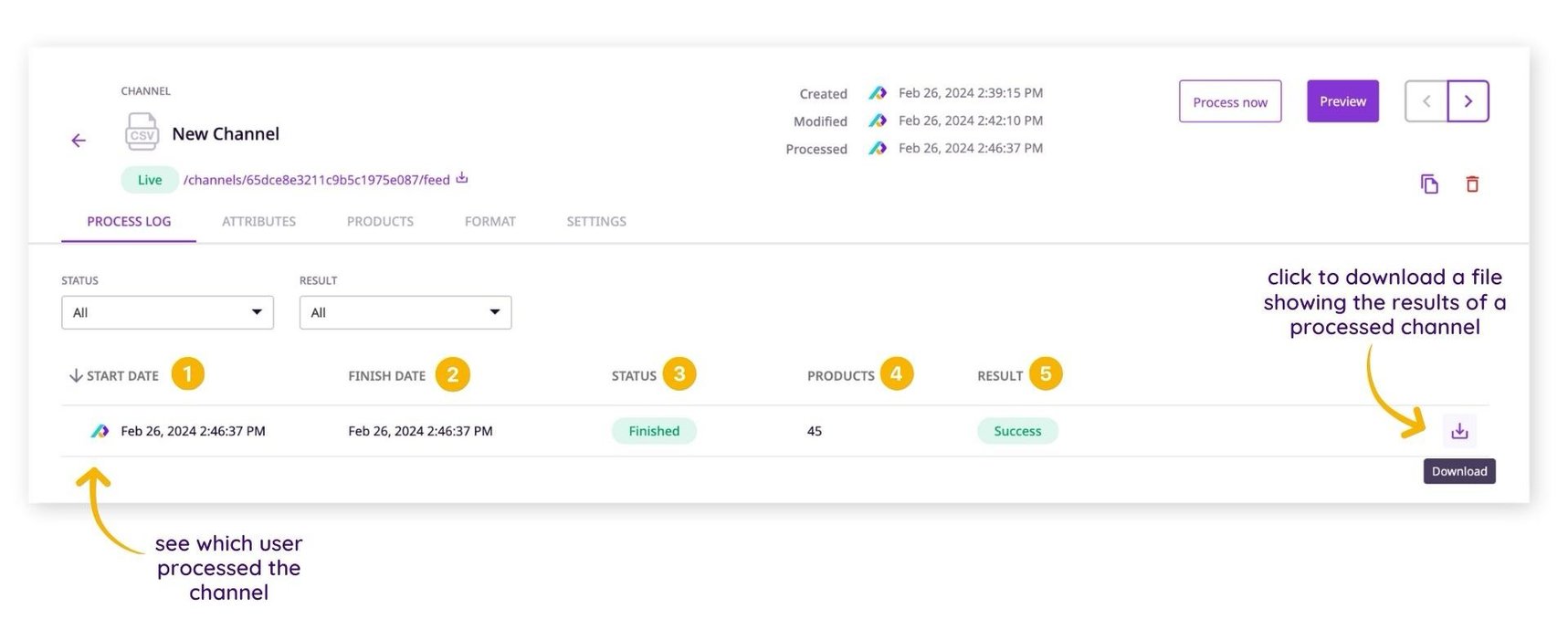This screenshot has height=630, width=1568.
Task: Go to the next channel
Action: 1468,101
